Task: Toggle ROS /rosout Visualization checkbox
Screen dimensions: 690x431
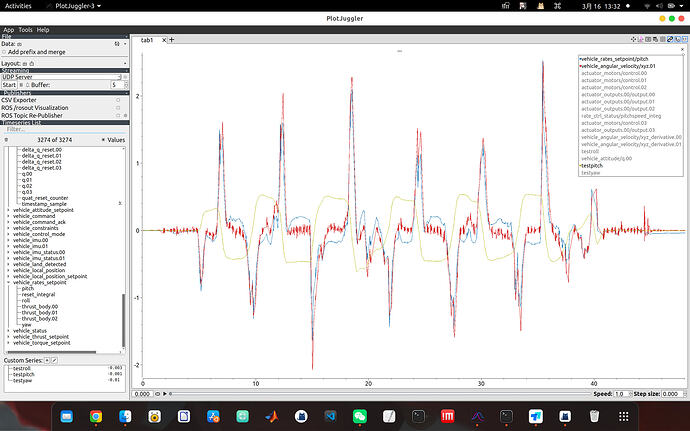Action: pyautogui.click(x=118, y=107)
